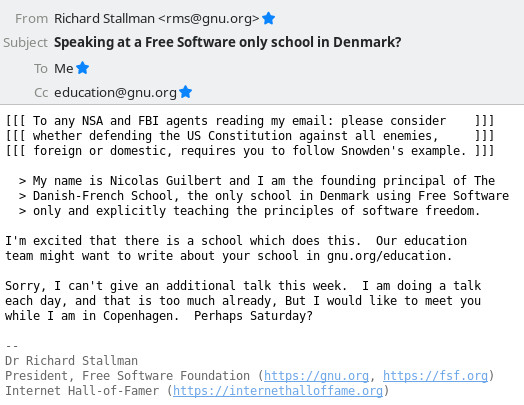Click the star next to Richard Stallman's address

pos(268,18)
